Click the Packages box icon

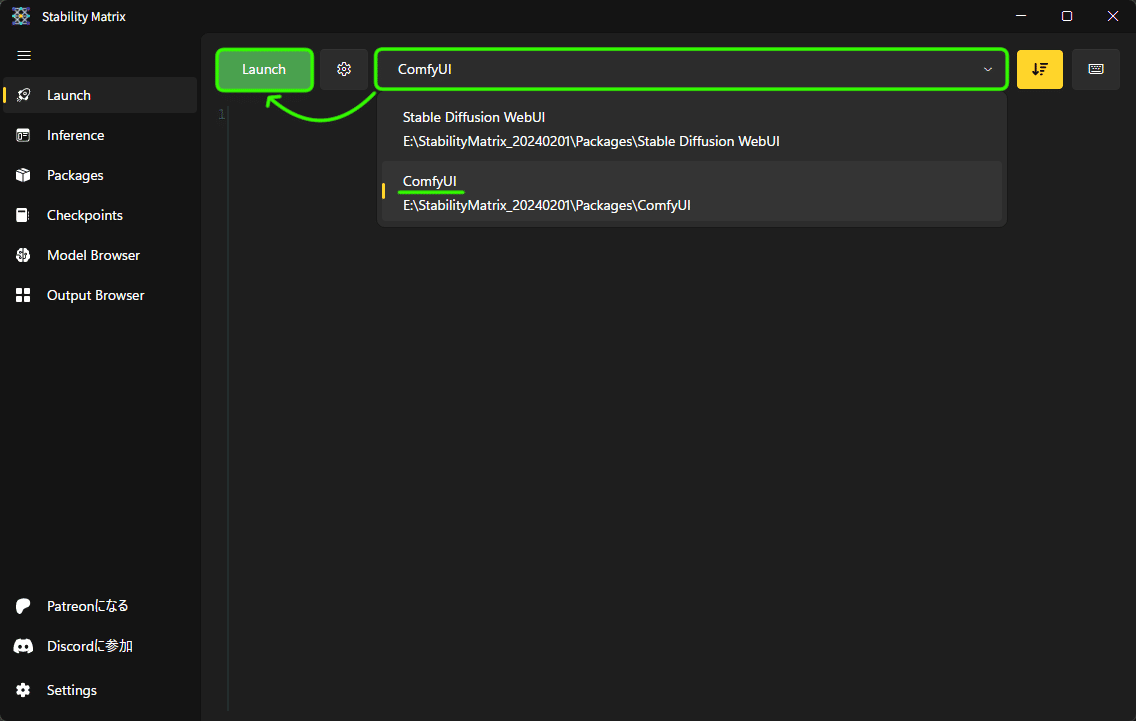23,175
